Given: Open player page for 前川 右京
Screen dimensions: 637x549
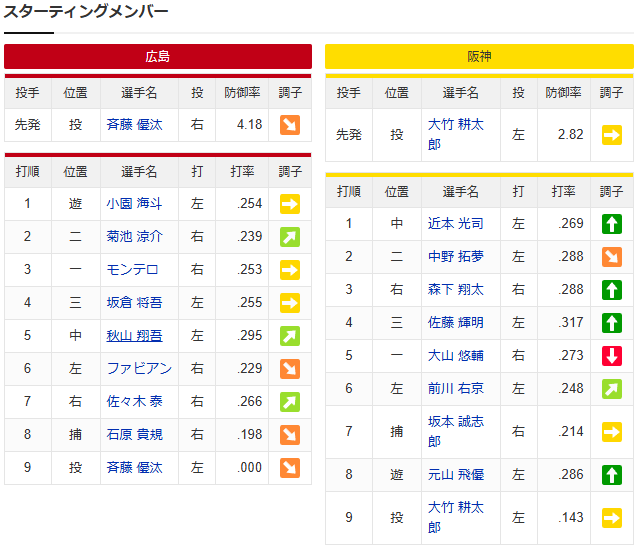Looking at the screenshot, I should click(456, 388).
